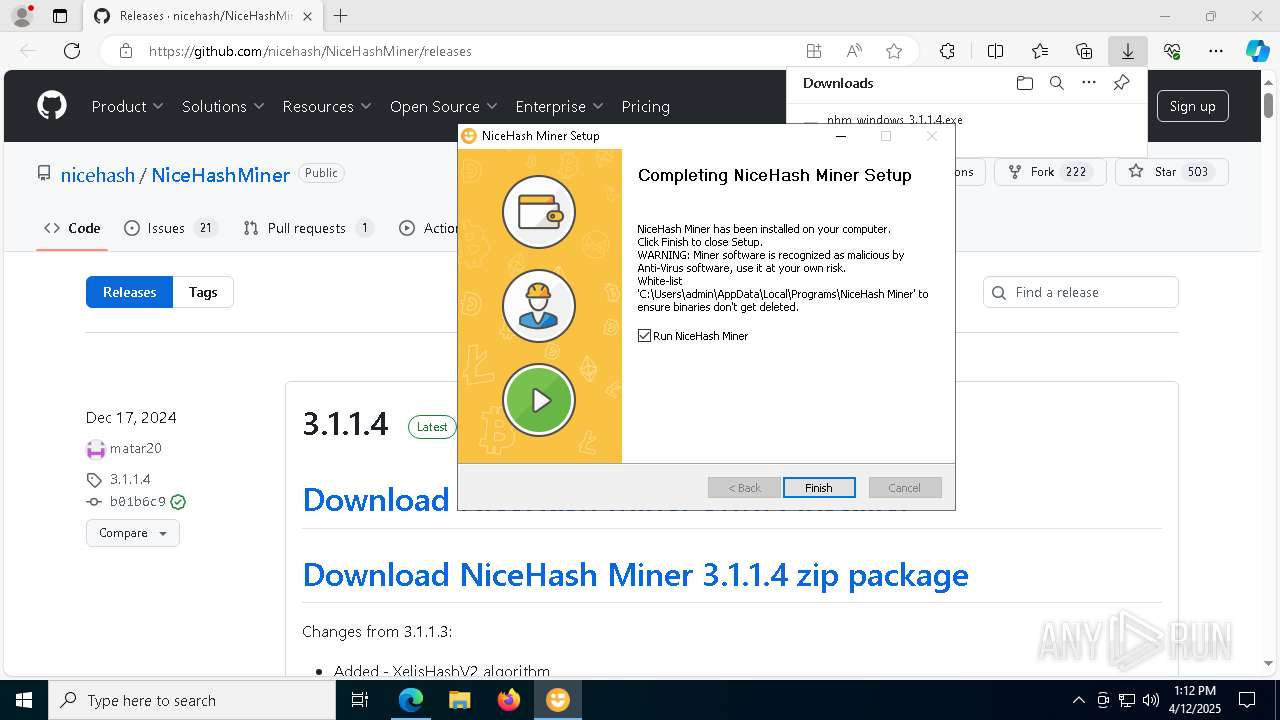Click the browser address bar
Screen dimensions: 1280x720
[x=470, y=51]
